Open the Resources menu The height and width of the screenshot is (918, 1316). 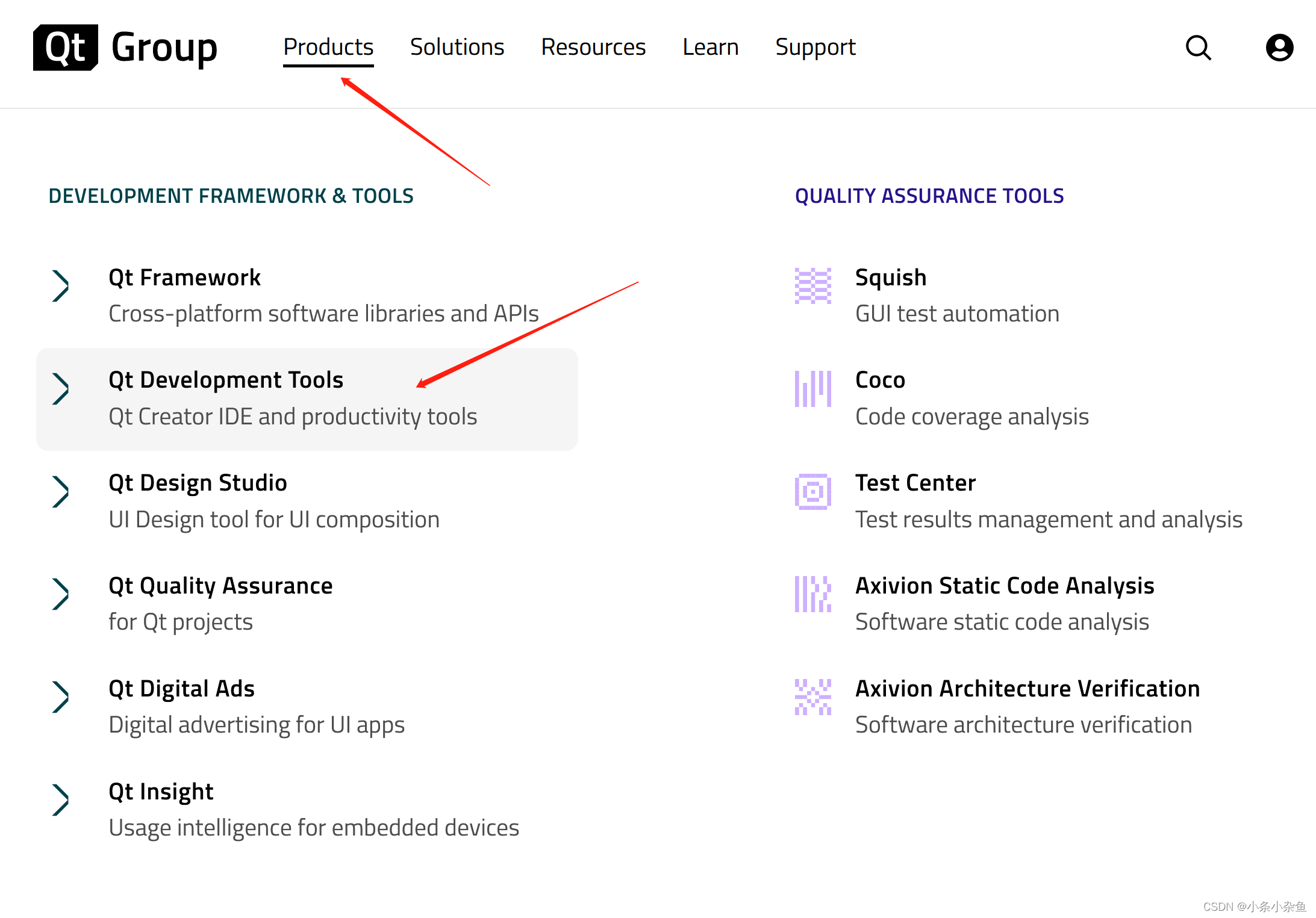[x=593, y=47]
